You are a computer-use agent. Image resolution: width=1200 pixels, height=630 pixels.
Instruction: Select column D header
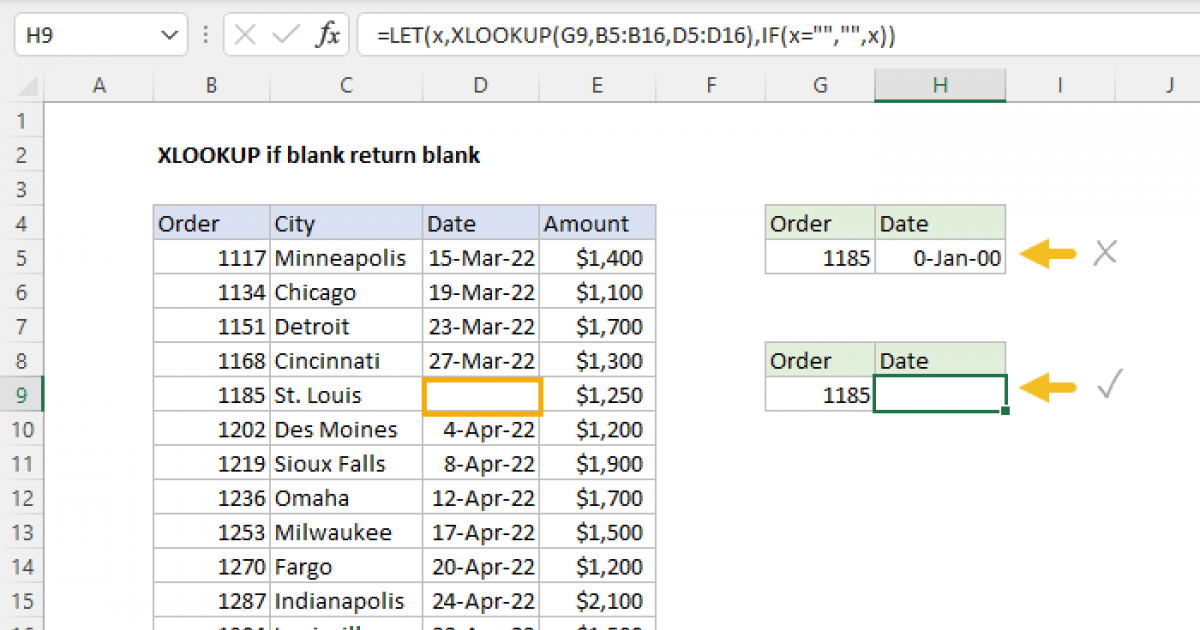click(x=481, y=86)
